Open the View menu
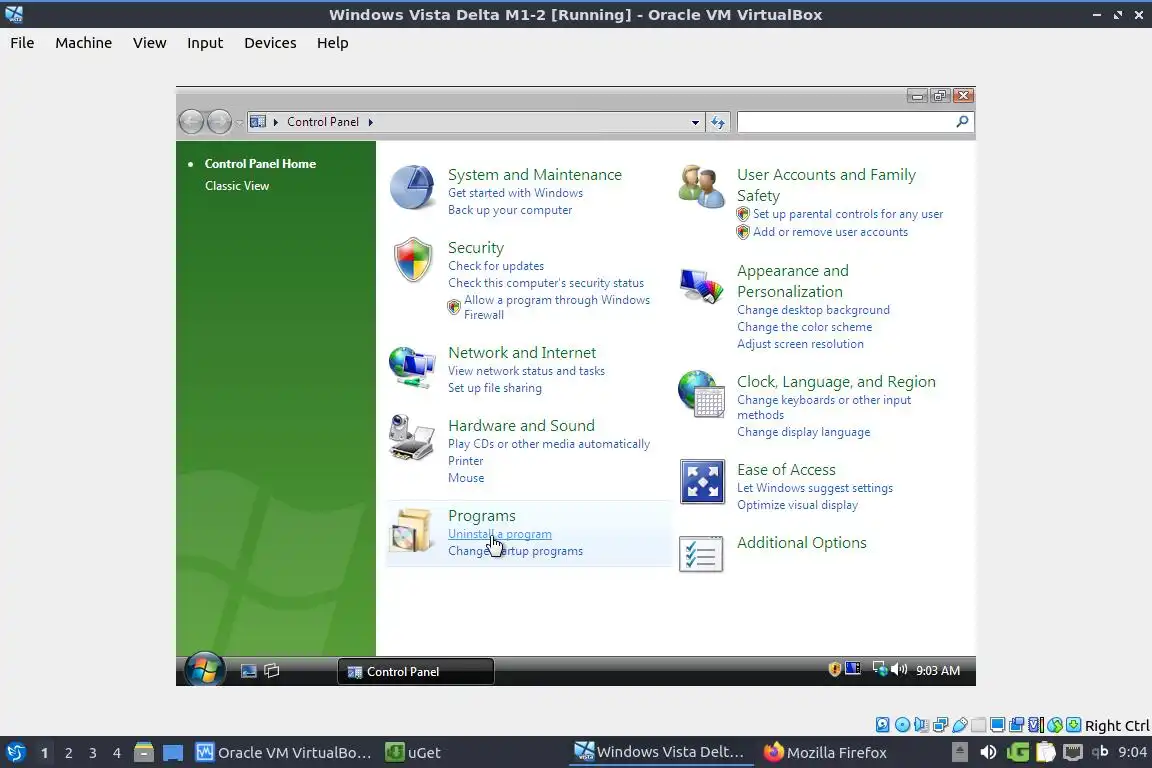 click(149, 43)
